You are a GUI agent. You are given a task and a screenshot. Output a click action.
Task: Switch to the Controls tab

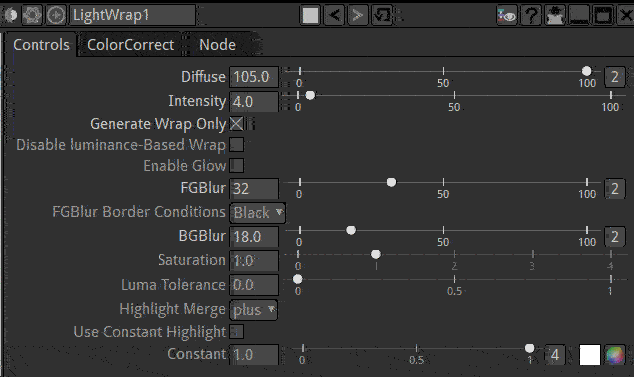pos(41,44)
